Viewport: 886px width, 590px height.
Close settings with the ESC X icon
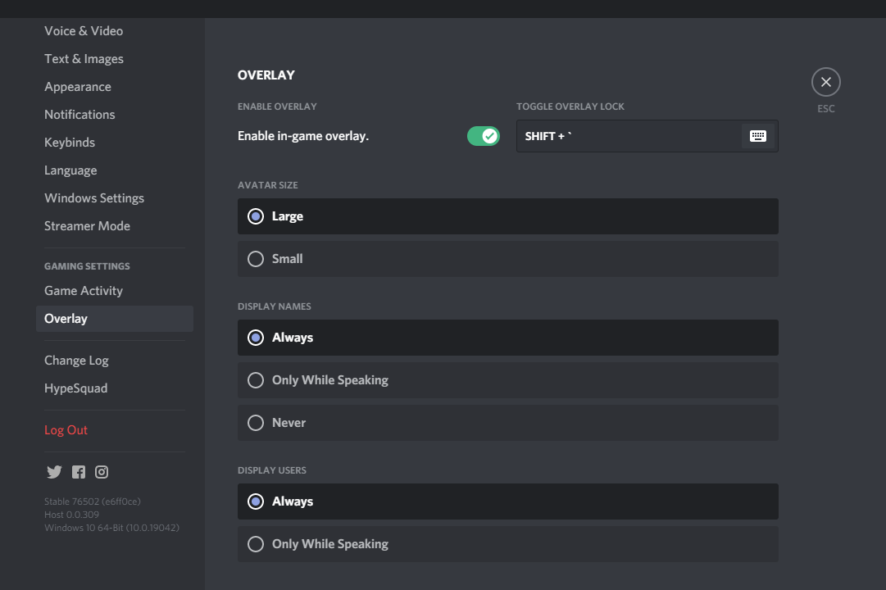826,83
